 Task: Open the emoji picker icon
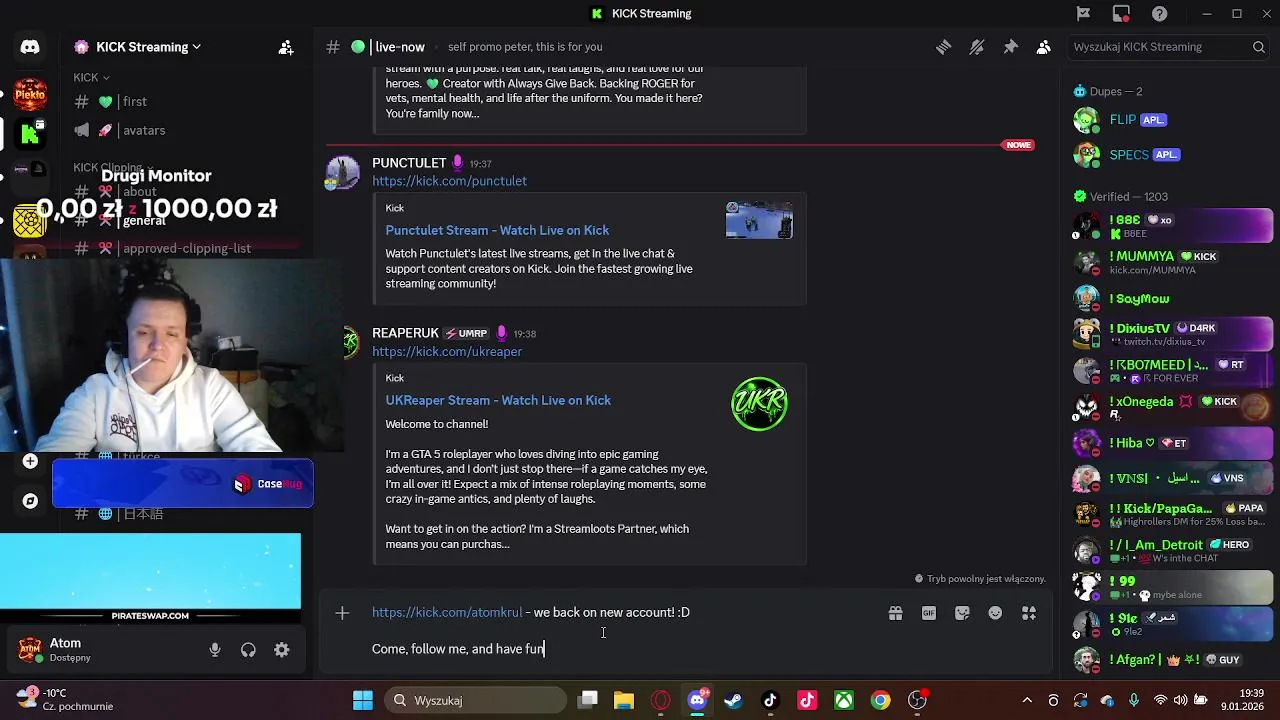pos(995,613)
